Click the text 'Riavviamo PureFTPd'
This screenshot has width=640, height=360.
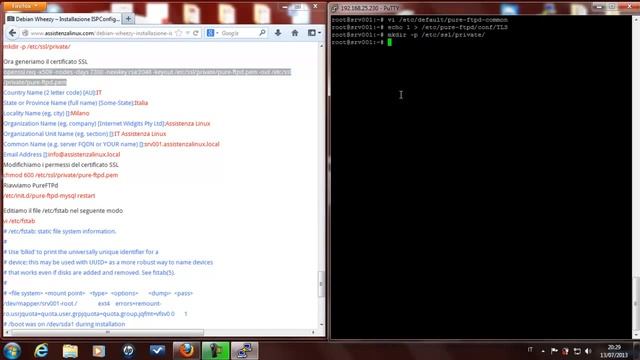[x=31, y=185]
